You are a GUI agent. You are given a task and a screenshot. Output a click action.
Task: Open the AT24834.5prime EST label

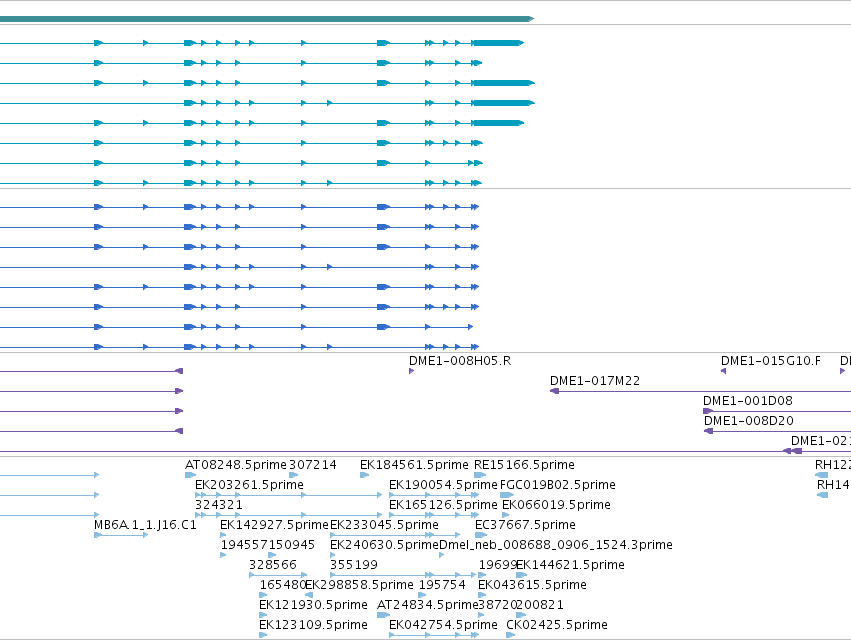coord(428,605)
